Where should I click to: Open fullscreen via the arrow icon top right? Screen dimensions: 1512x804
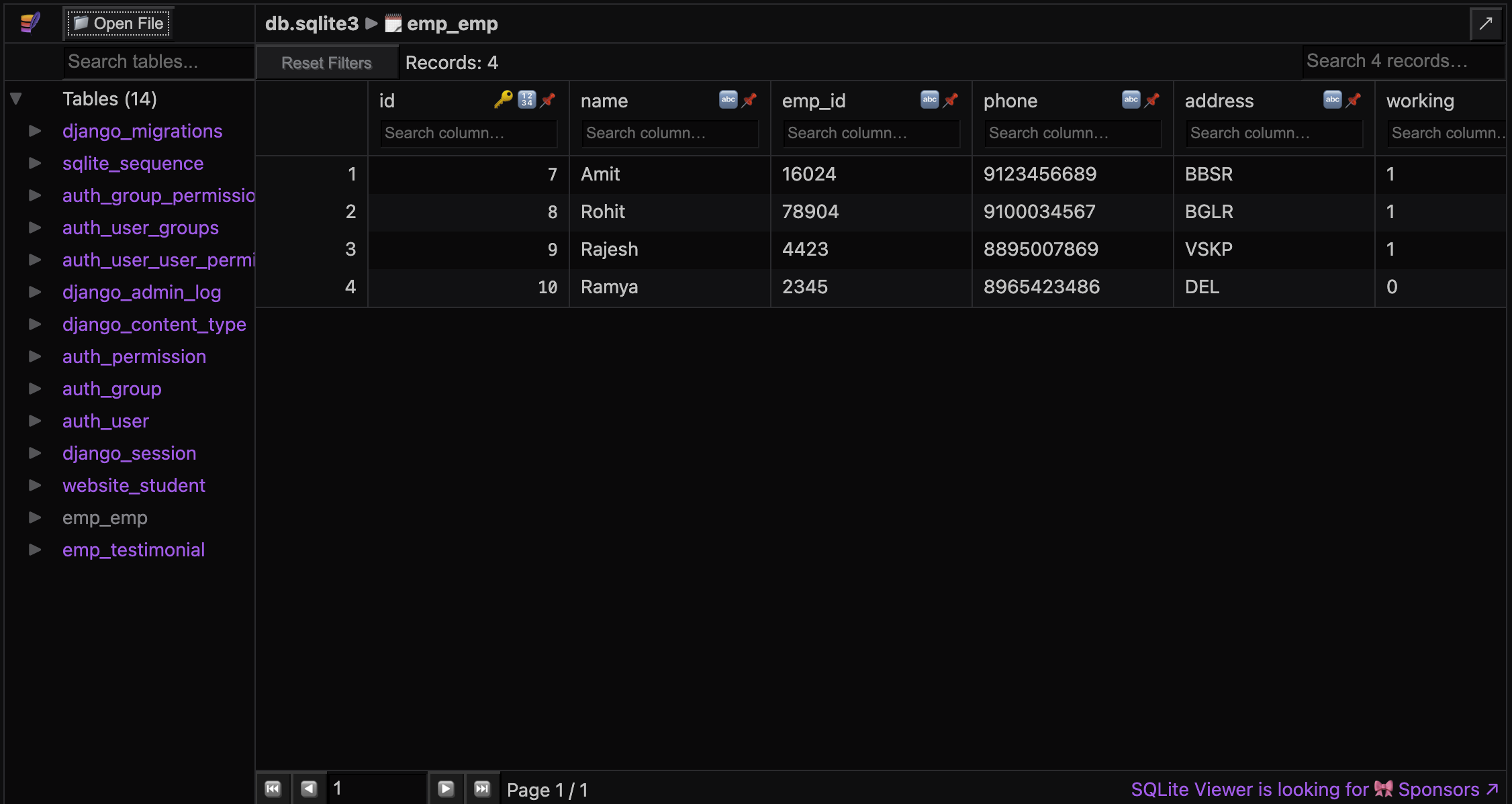(x=1486, y=23)
